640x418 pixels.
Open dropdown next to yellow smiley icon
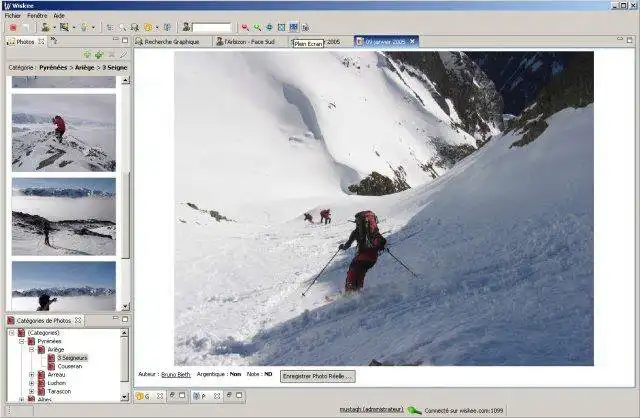click(157, 28)
